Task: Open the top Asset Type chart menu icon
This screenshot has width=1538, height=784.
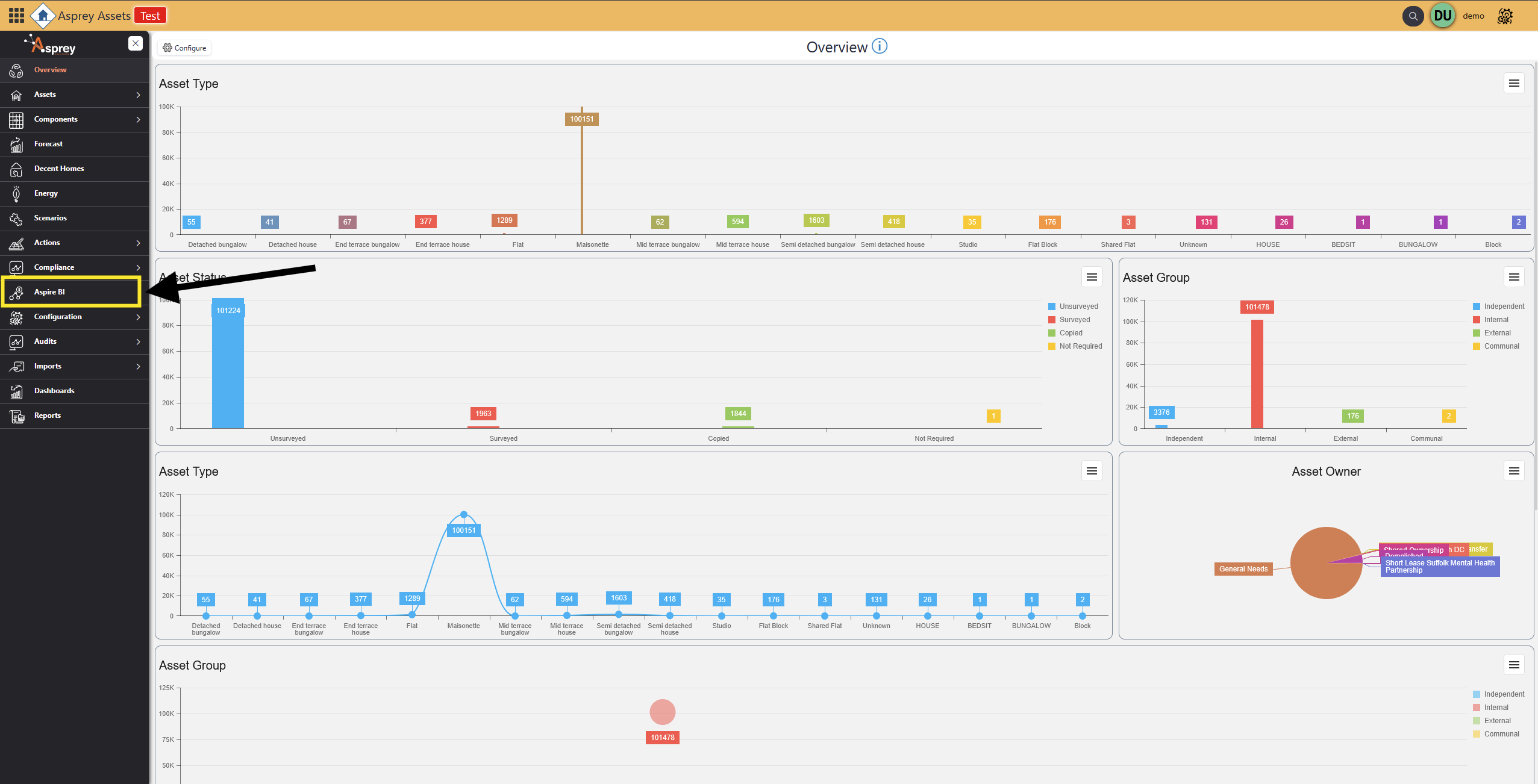Action: [1513, 84]
